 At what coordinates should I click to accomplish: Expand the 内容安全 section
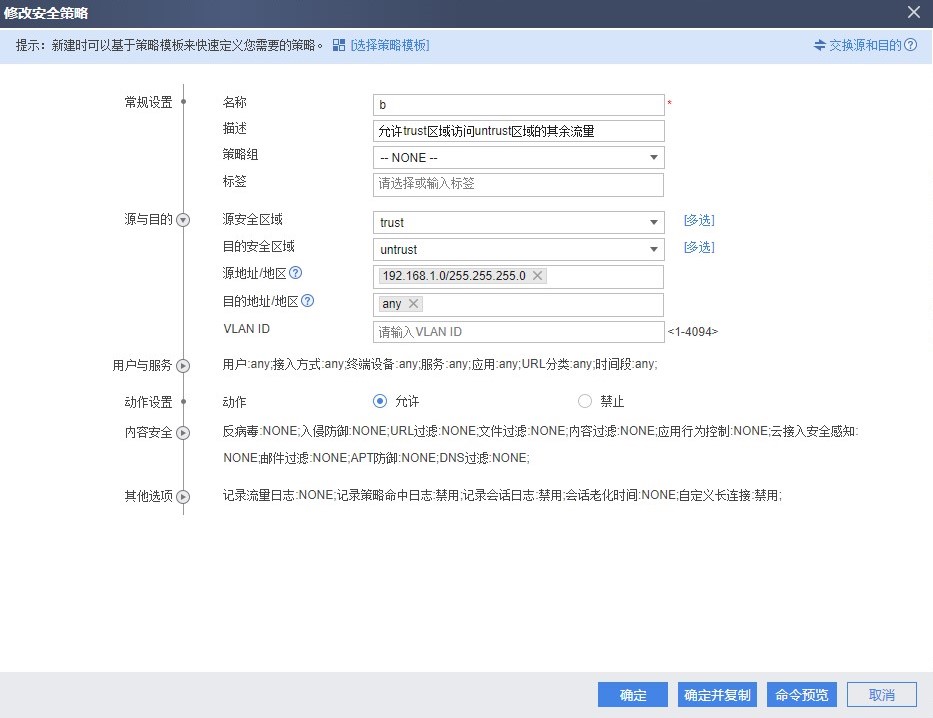[183, 433]
